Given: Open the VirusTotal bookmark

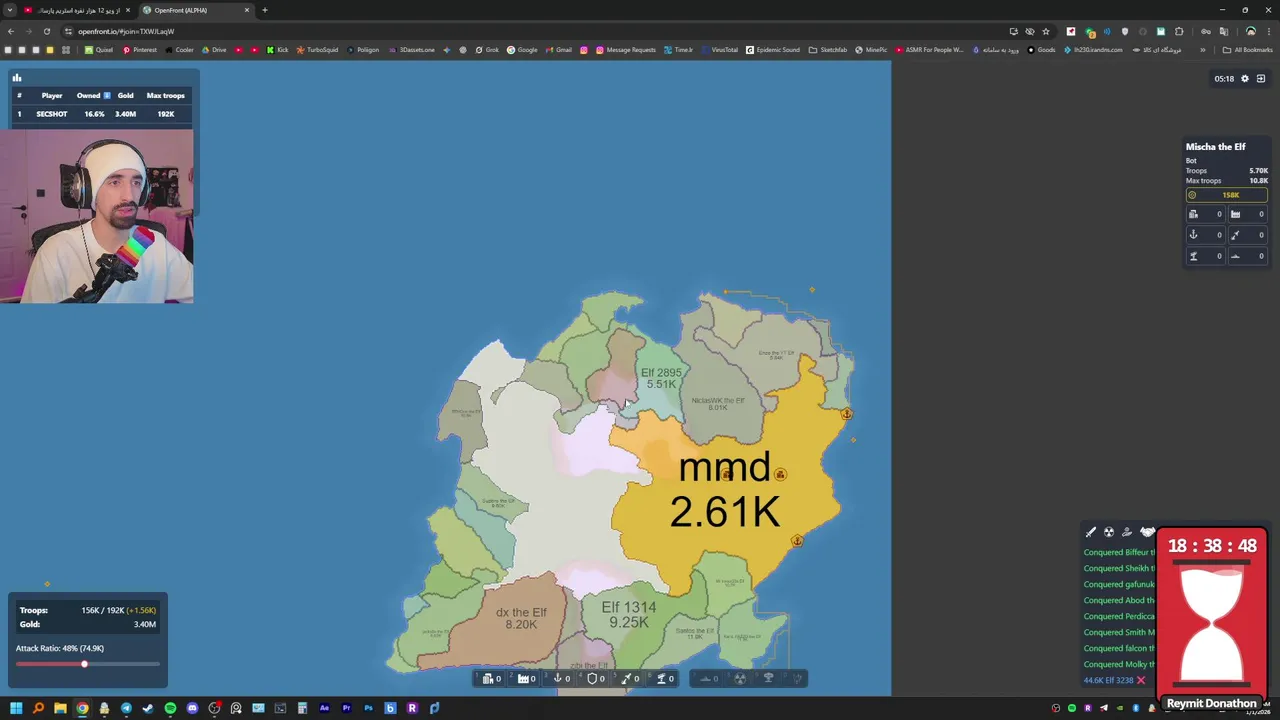Looking at the screenshot, I should [719, 50].
